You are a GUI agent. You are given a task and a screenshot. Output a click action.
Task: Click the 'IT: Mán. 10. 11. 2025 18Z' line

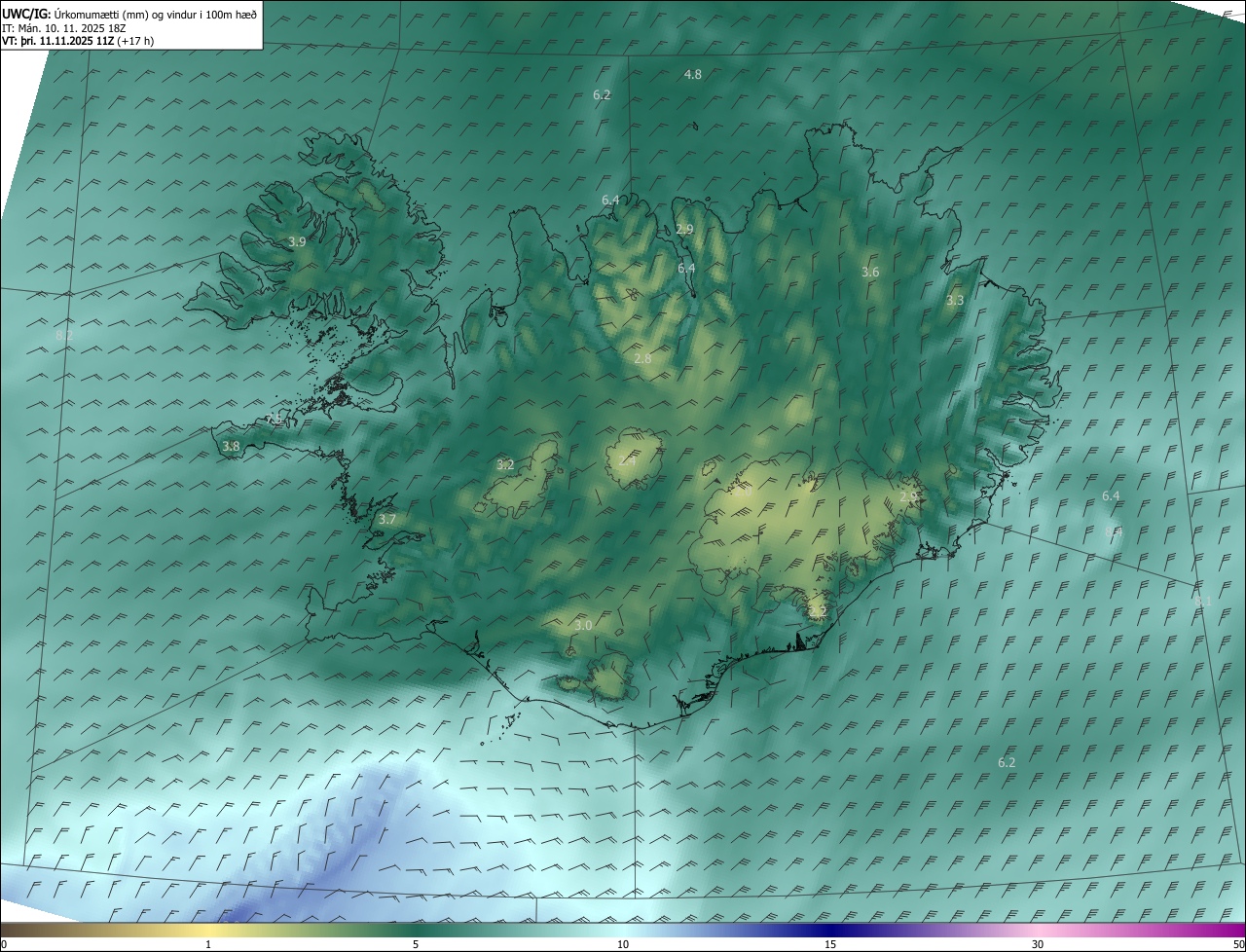tap(64, 27)
